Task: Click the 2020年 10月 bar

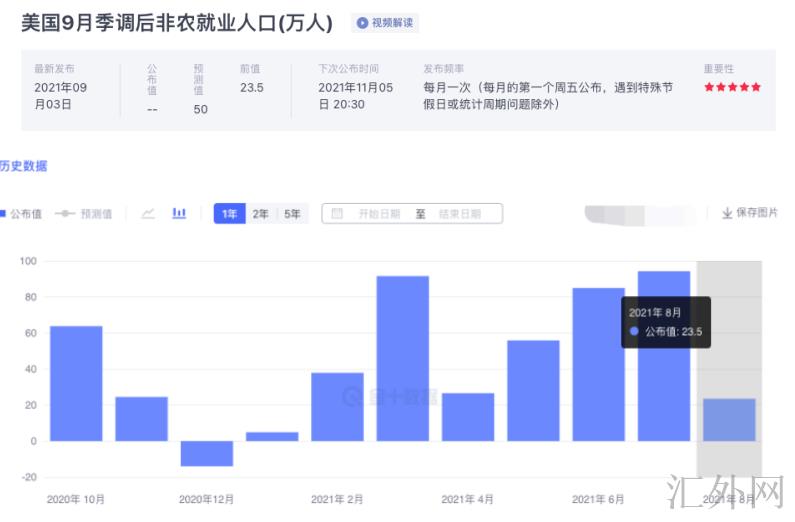Action: 76,383
